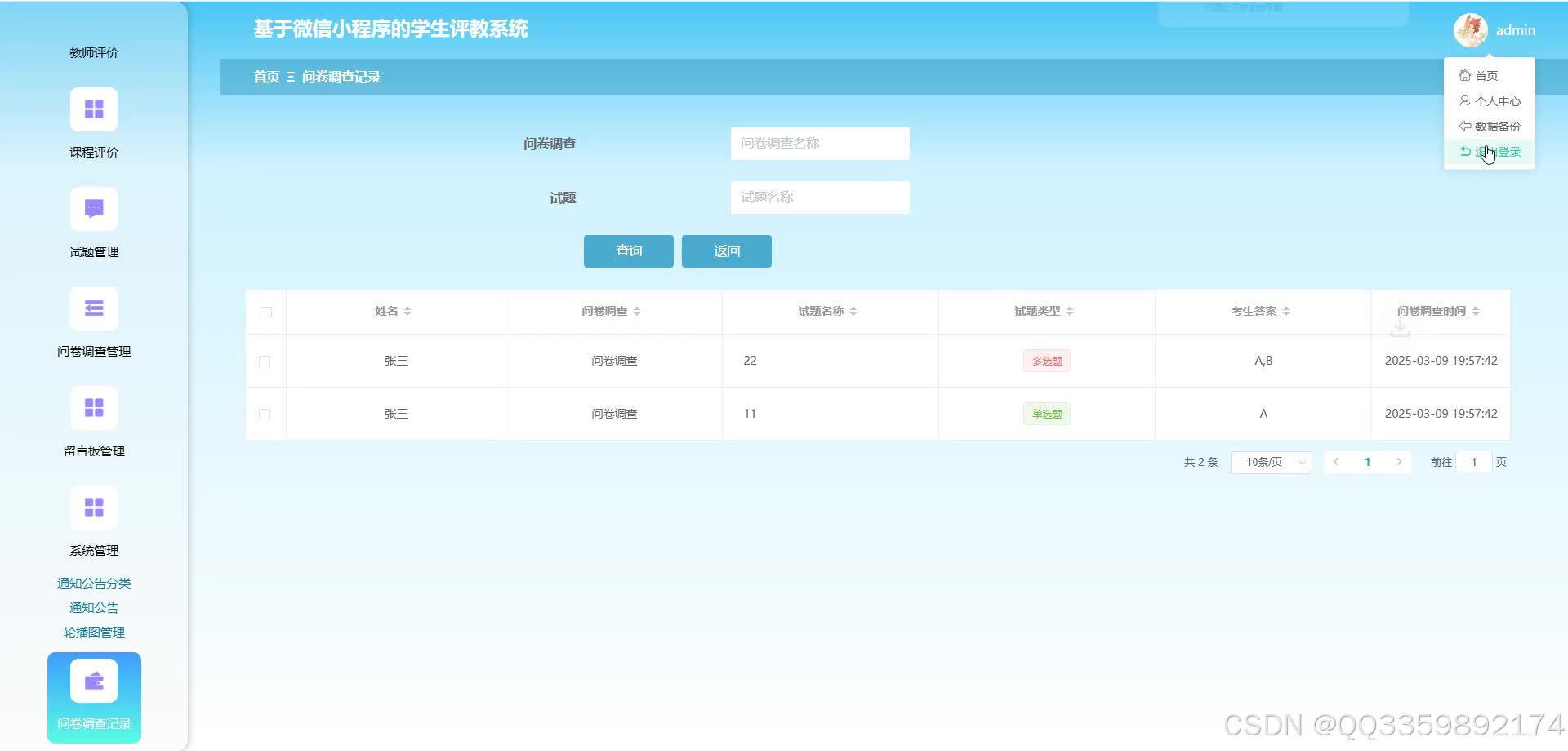Check the row checkbox for 试题名称 22
This screenshot has width=1568, height=751.
(x=265, y=360)
